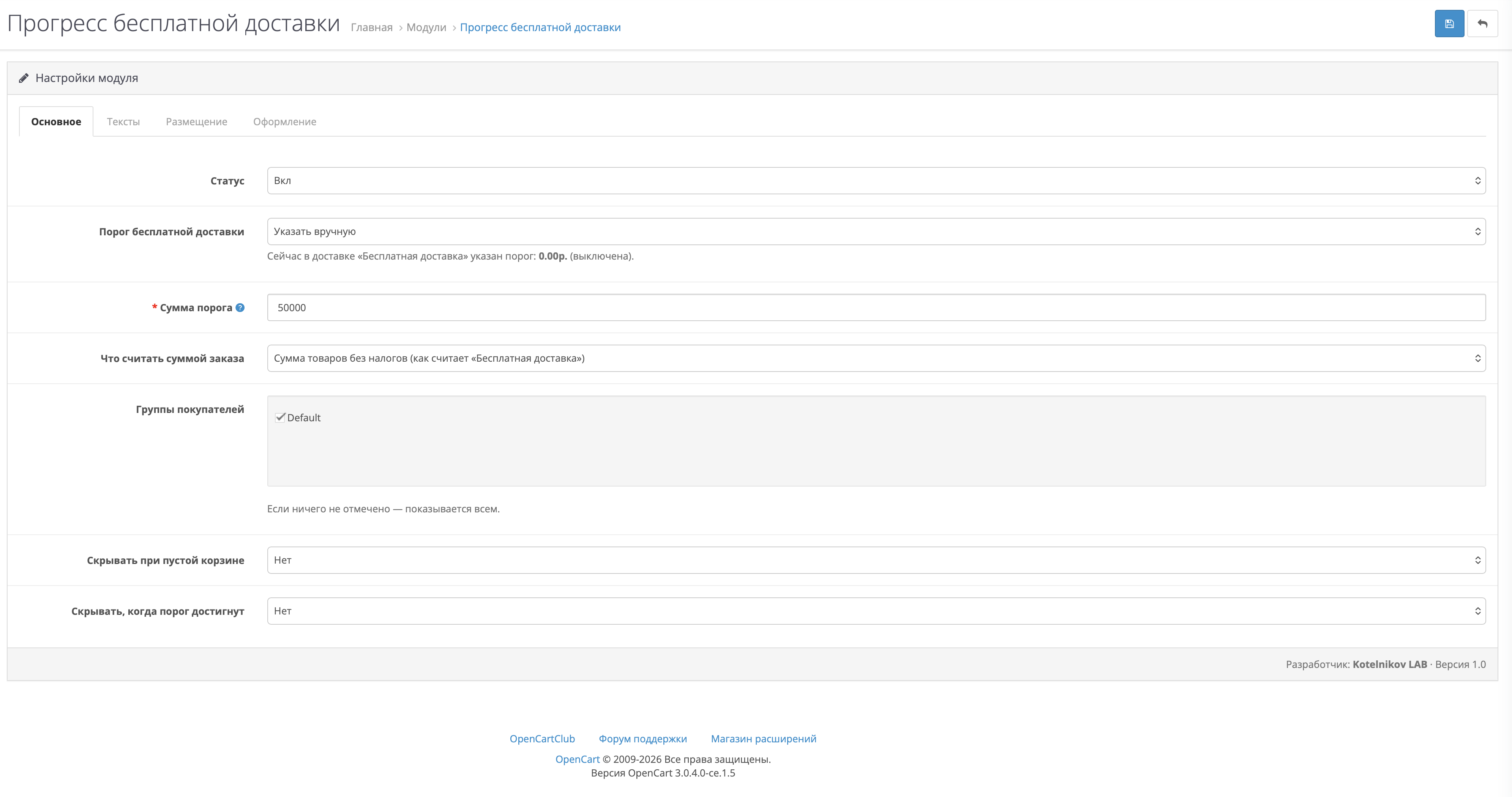Open Скрывать, когда порог достигнут dropdown
The image size is (1512, 797).
(x=876, y=611)
